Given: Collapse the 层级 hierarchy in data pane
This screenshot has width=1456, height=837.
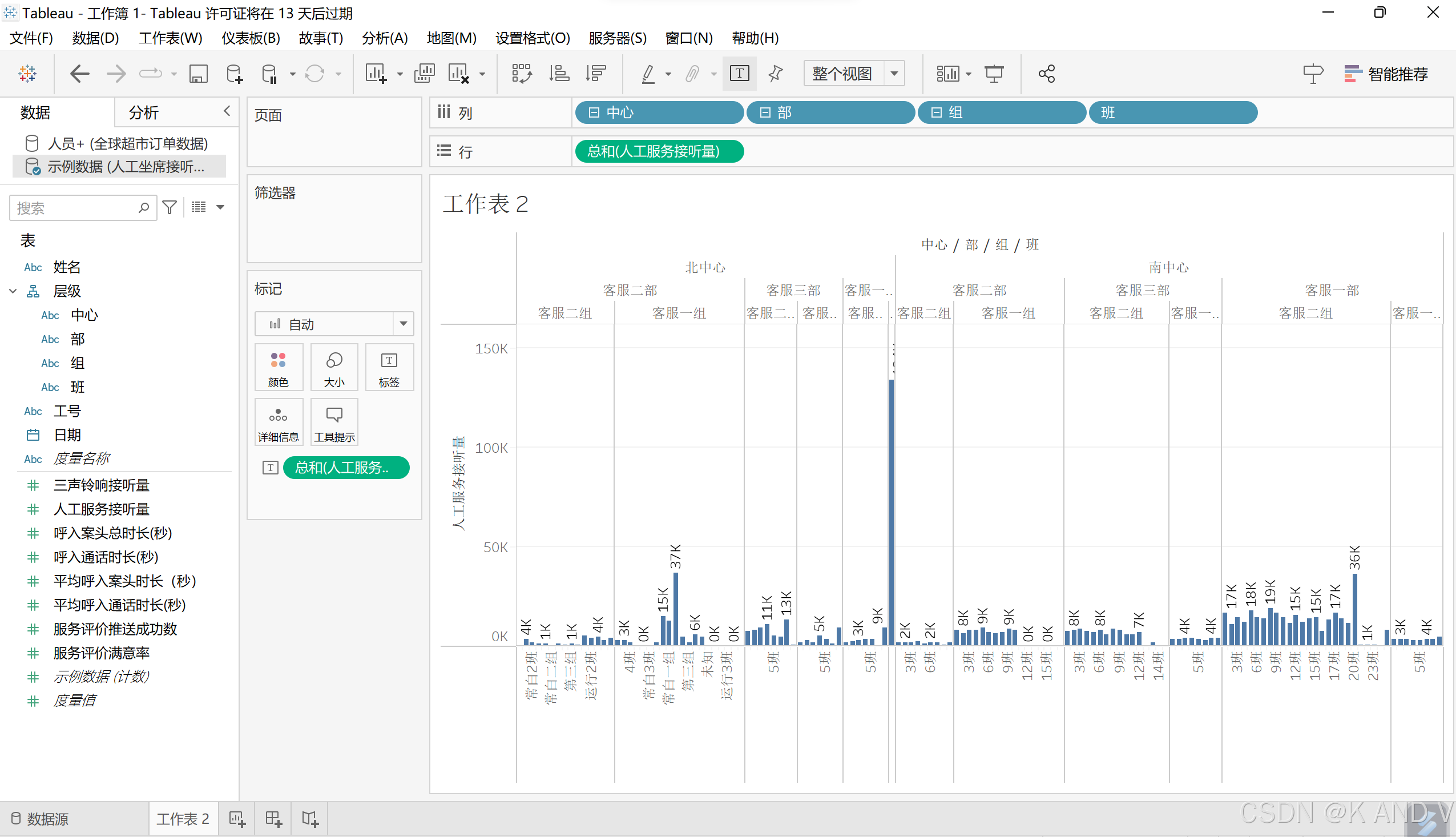Looking at the screenshot, I should tap(13, 291).
